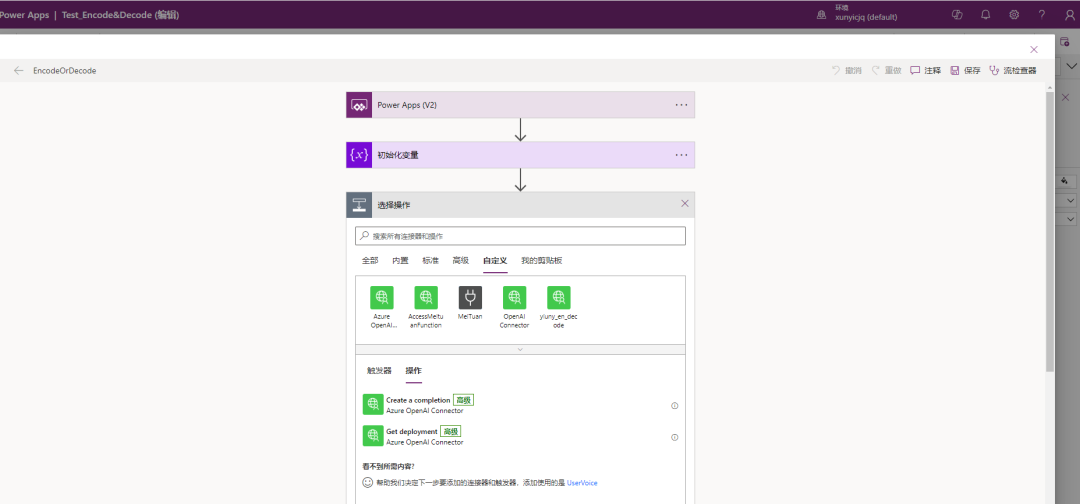Screen dimensions: 1080x504
Task: Switch to the 触发器 tab
Action: pyautogui.click(x=379, y=370)
